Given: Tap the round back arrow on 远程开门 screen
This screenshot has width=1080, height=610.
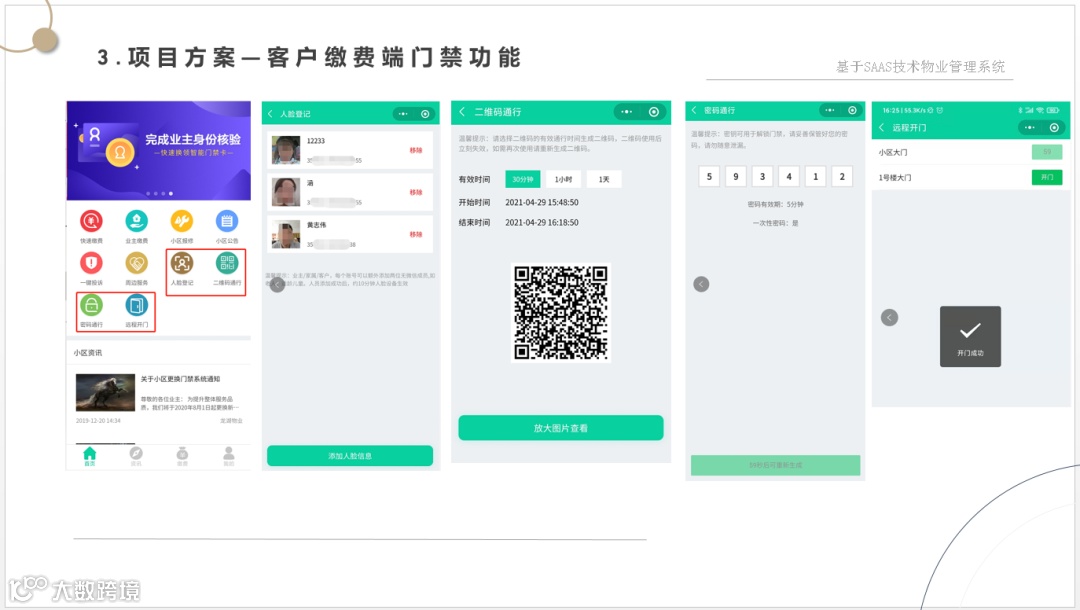Looking at the screenshot, I should coord(889,317).
